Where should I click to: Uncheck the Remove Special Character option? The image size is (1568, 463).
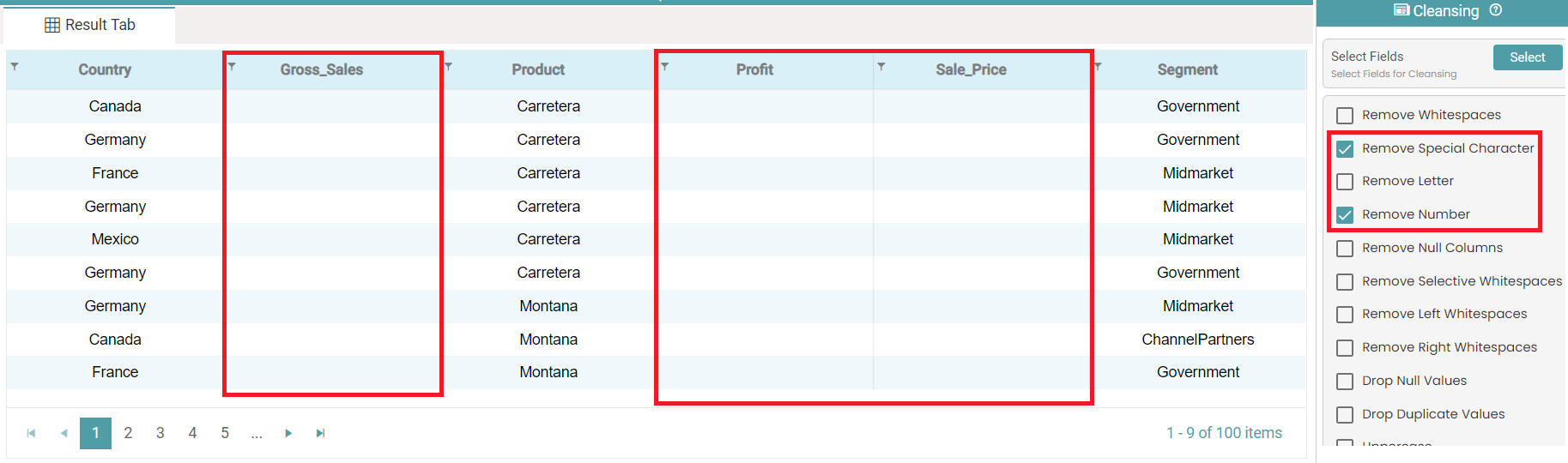point(1345,149)
